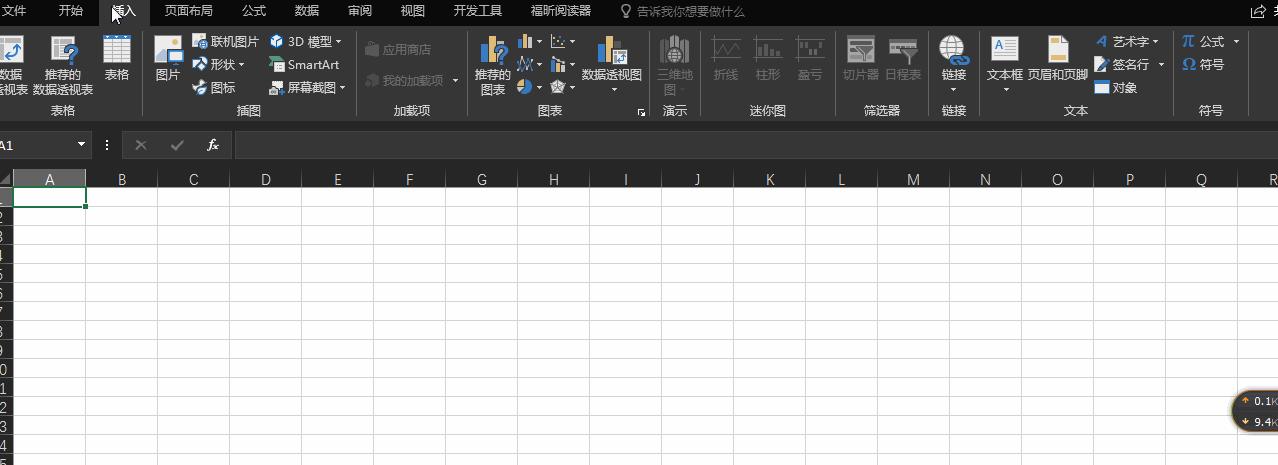Open Recommended PivotTables (推荐的数据透视表)
1278x465 pixels.
[63, 65]
